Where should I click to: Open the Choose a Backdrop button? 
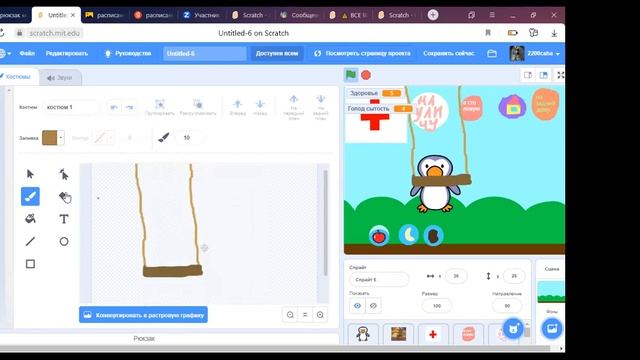tap(552, 329)
